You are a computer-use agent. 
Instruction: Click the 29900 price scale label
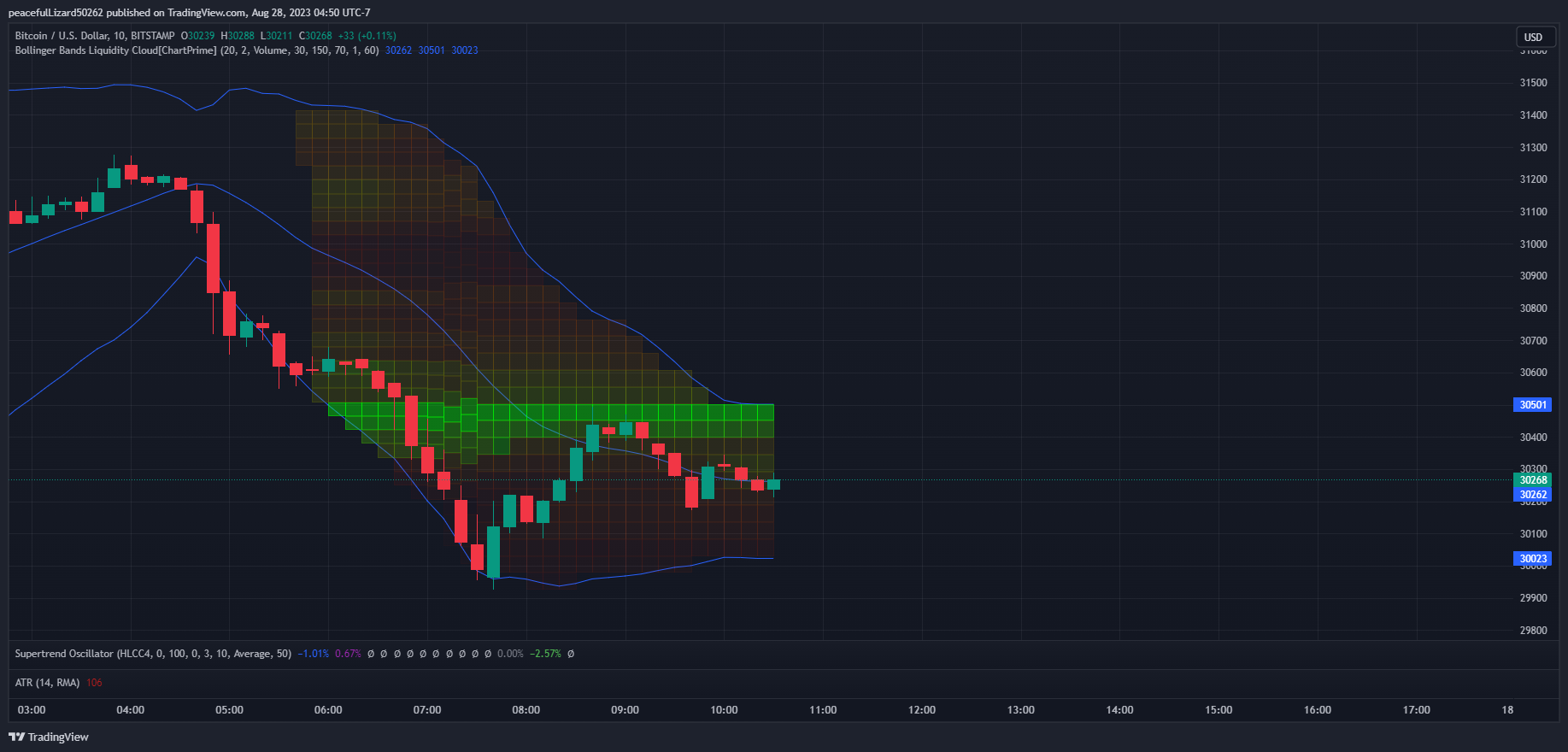[1533, 598]
